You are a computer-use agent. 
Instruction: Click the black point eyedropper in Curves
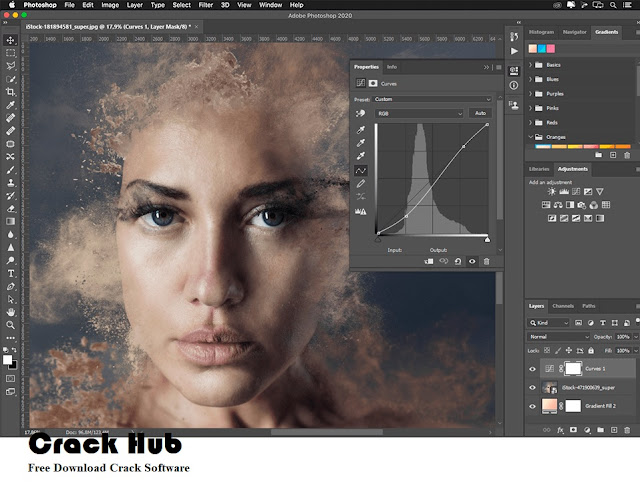point(361,130)
